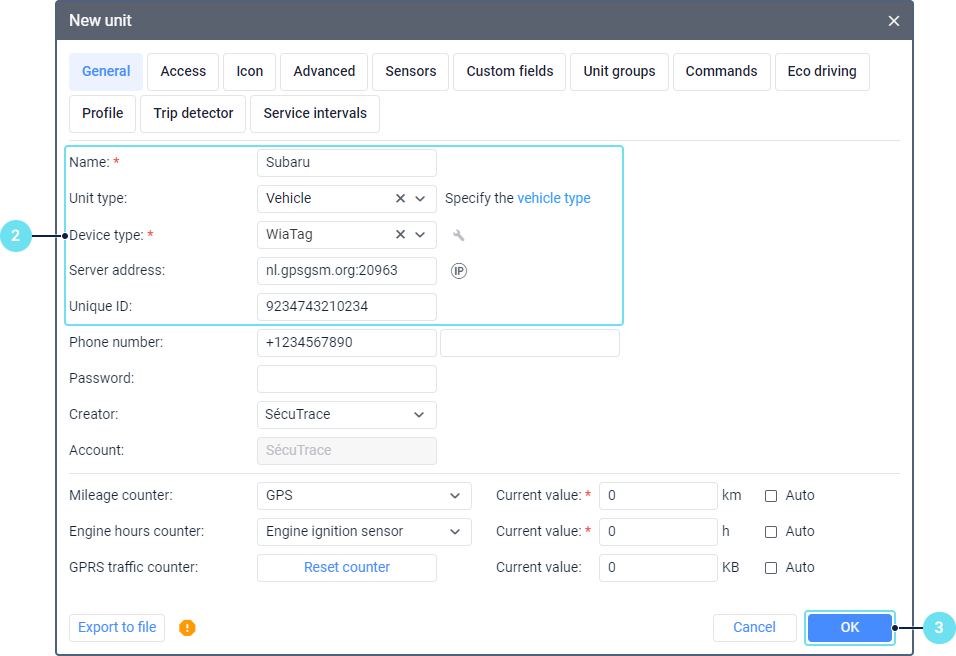Check Auto for GPRS traffic counter
Viewport: 956px width, 656px height.
[x=771, y=567]
